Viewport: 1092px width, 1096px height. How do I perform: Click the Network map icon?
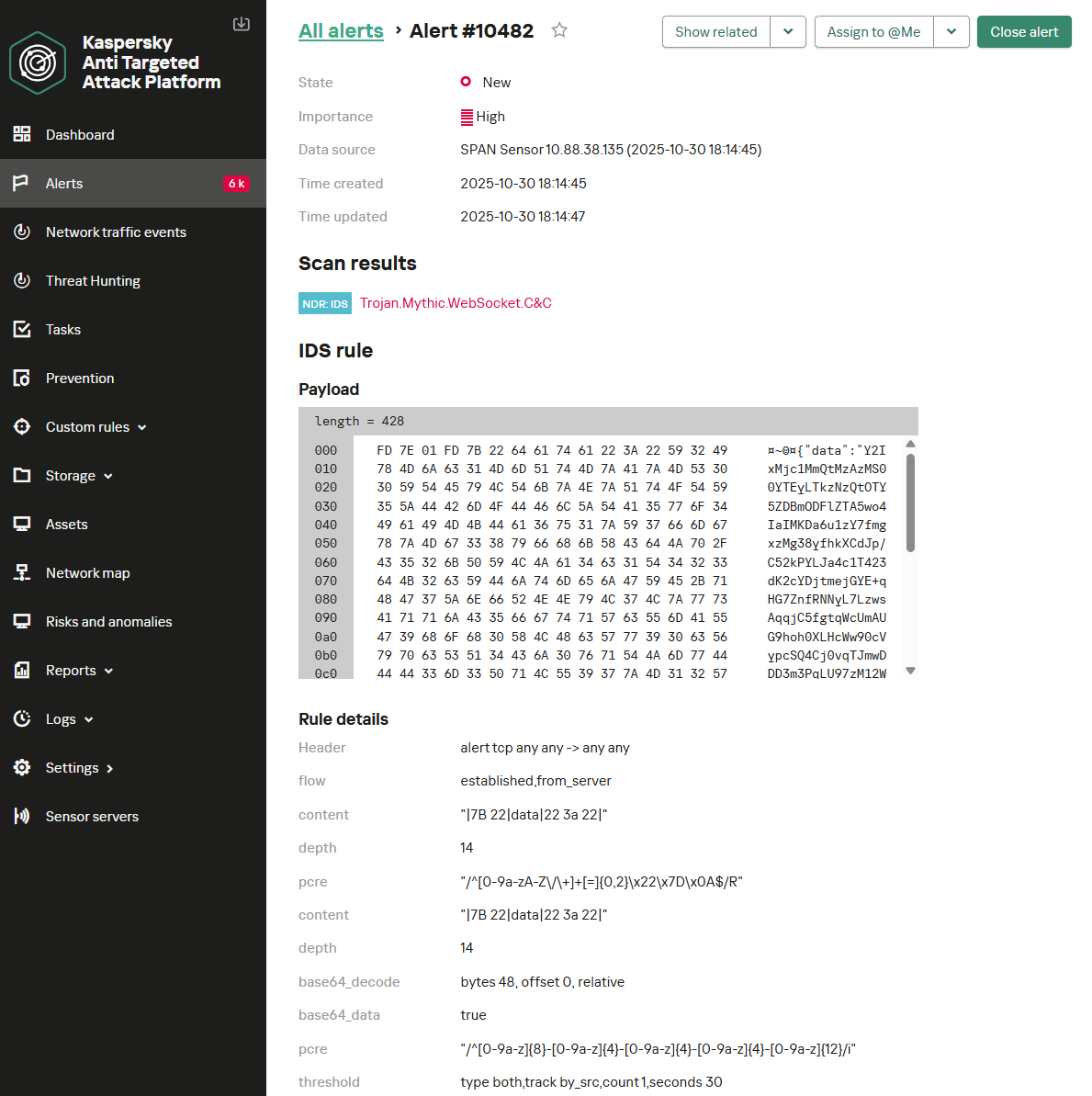(22, 572)
